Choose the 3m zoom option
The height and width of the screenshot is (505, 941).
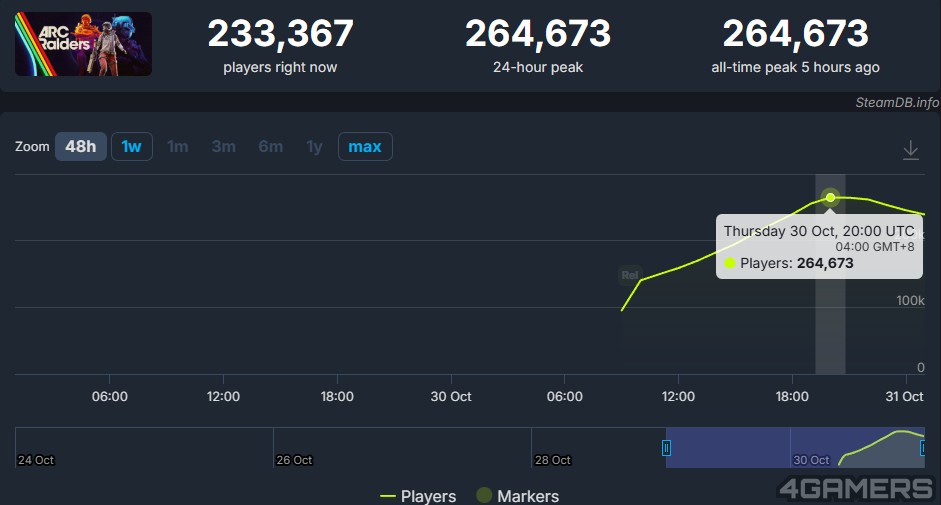click(223, 147)
